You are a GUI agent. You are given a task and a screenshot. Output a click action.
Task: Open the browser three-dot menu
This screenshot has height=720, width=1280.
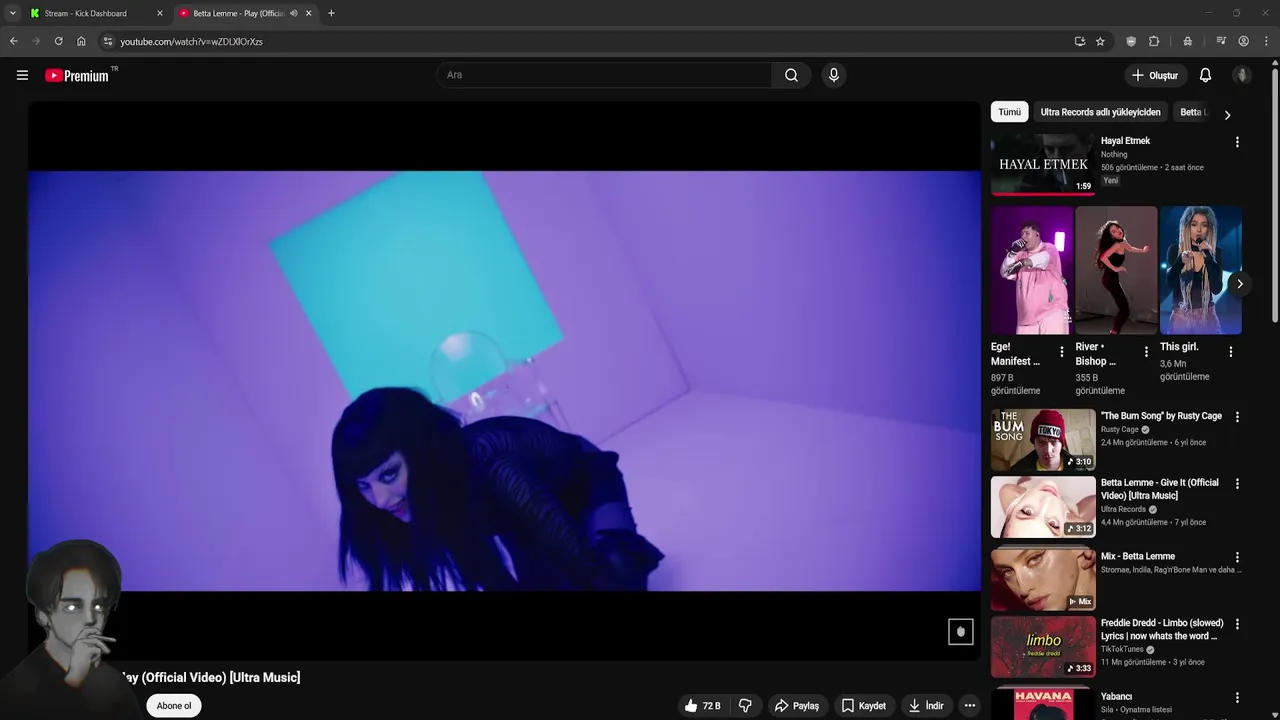point(1266,41)
